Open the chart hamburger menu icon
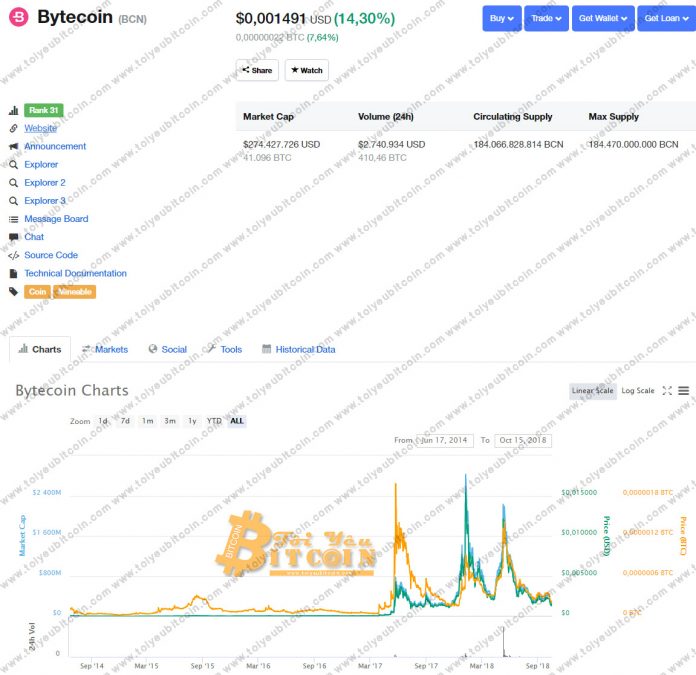696x675 pixels. pyautogui.click(x=684, y=391)
